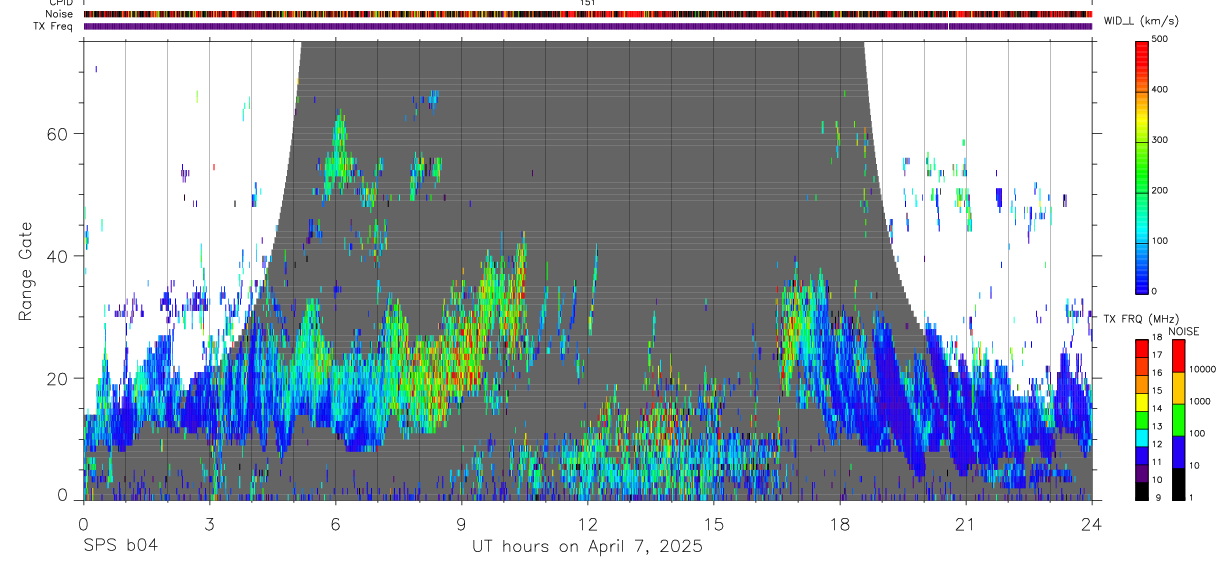Screen dimensions: 1228x567
Task: Click the 'Range Gate' y-axis title
Action: pos(25,270)
